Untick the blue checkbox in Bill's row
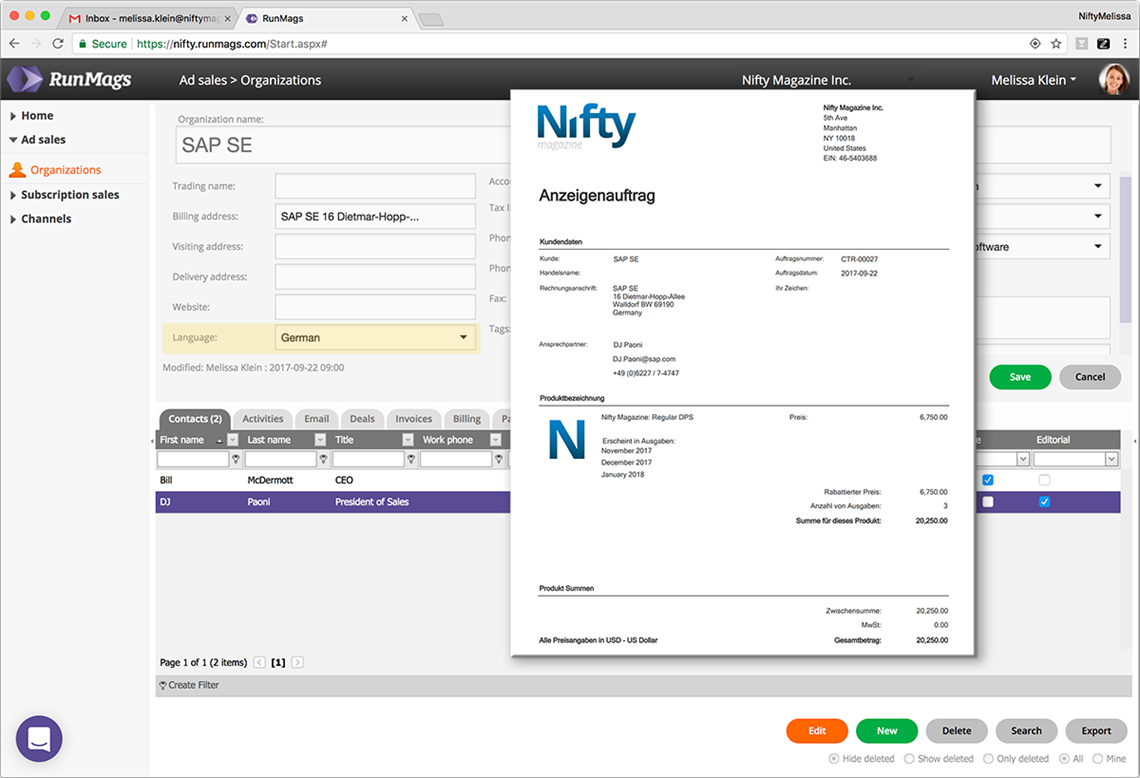The image size is (1140, 778). [987, 480]
